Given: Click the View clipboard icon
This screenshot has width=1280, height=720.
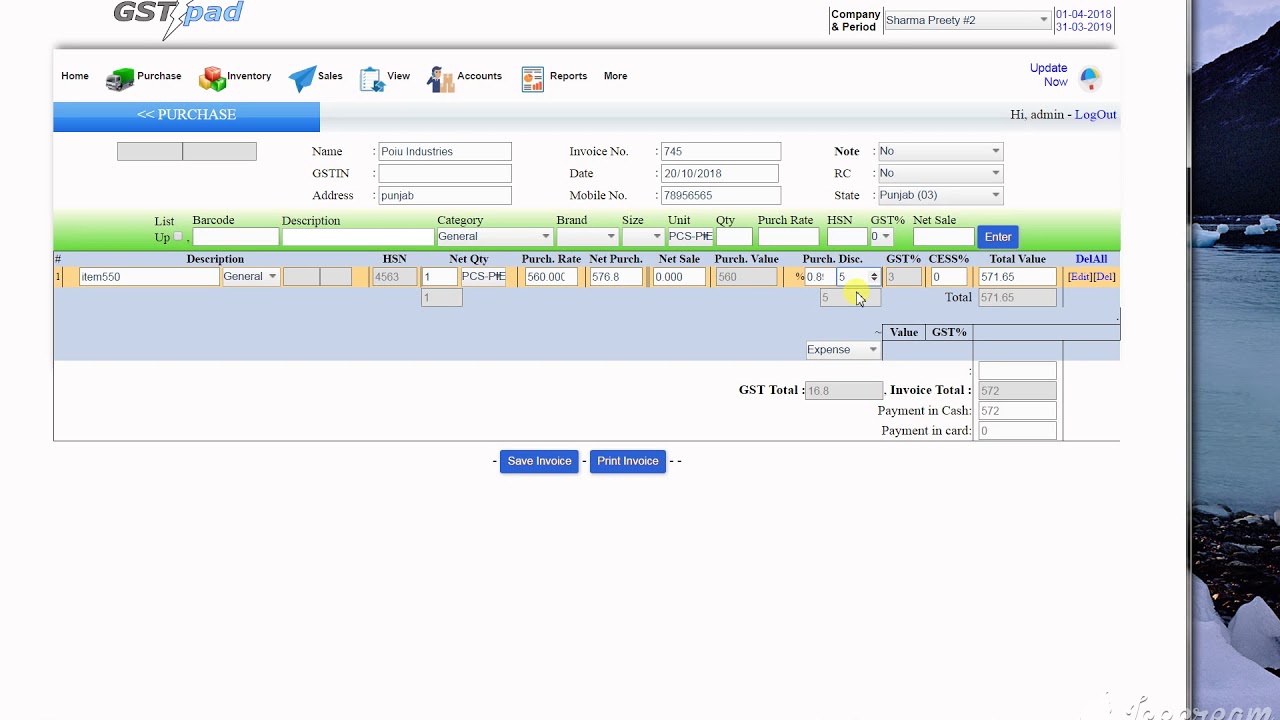Looking at the screenshot, I should (372, 79).
